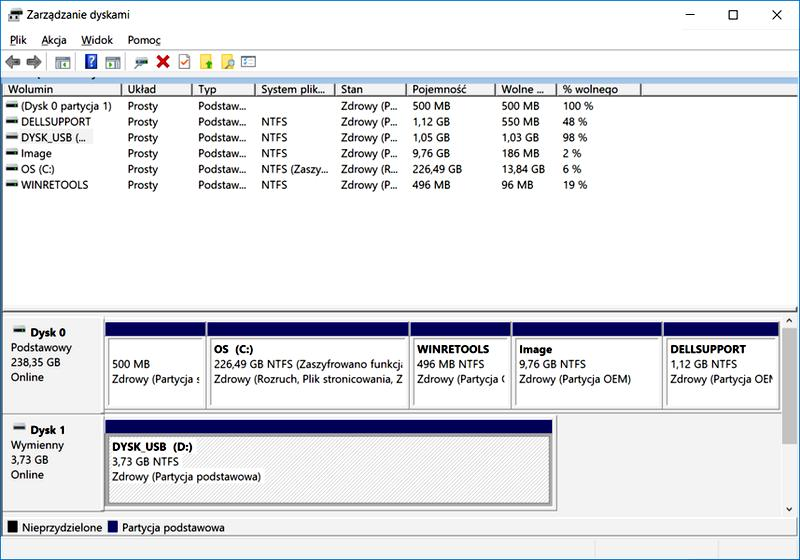Viewport: 800px width, 560px height.
Task: Sort by the Wolumin column header
Action: [62, 89]
